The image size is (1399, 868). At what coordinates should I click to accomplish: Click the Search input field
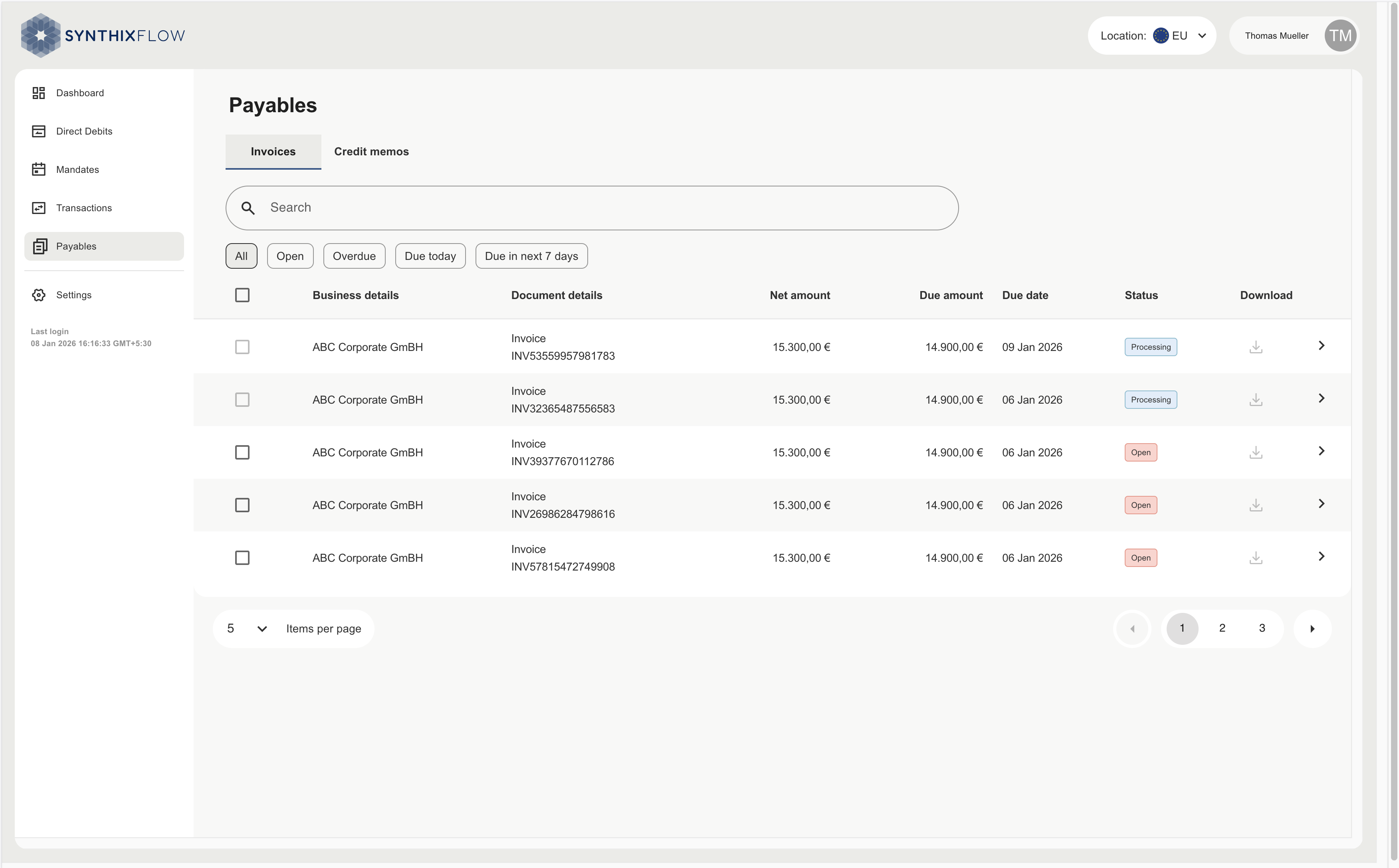coord(592,208)
